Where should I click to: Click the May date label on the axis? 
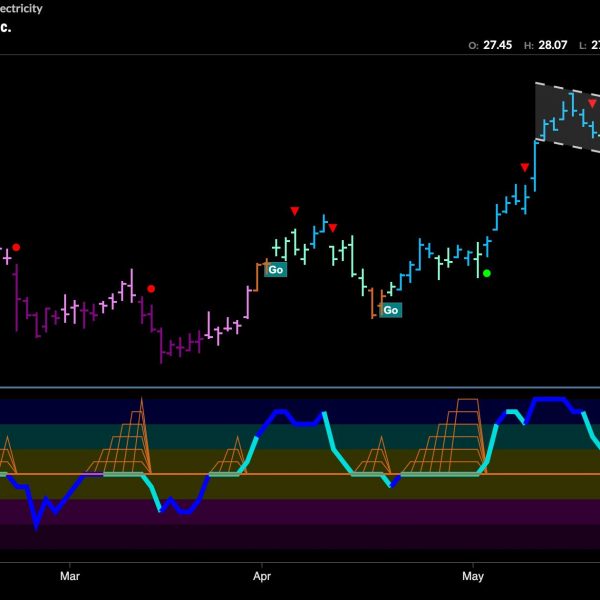[x=473, y=576]
